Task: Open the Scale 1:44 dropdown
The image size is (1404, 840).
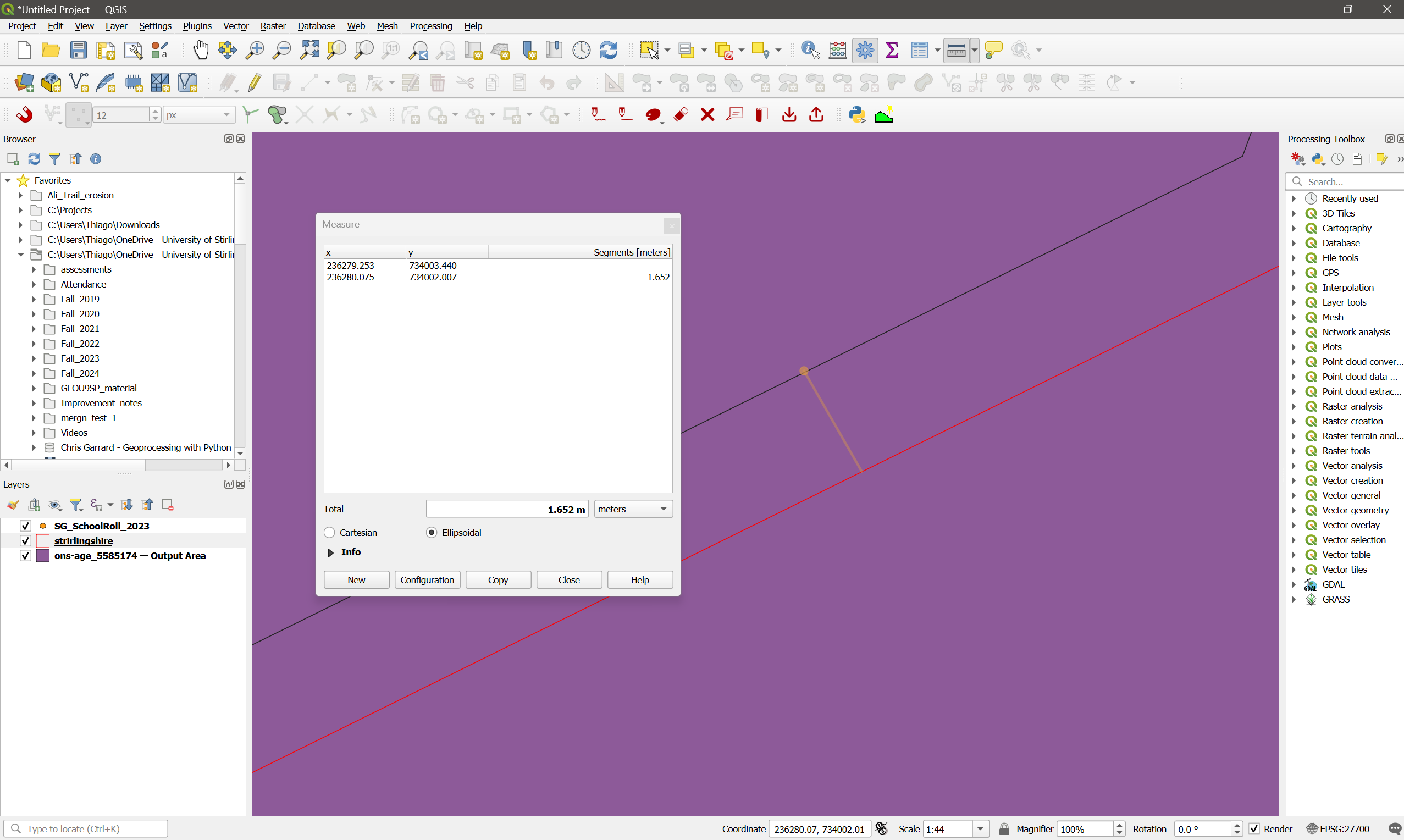Action: tap(980, 828)
